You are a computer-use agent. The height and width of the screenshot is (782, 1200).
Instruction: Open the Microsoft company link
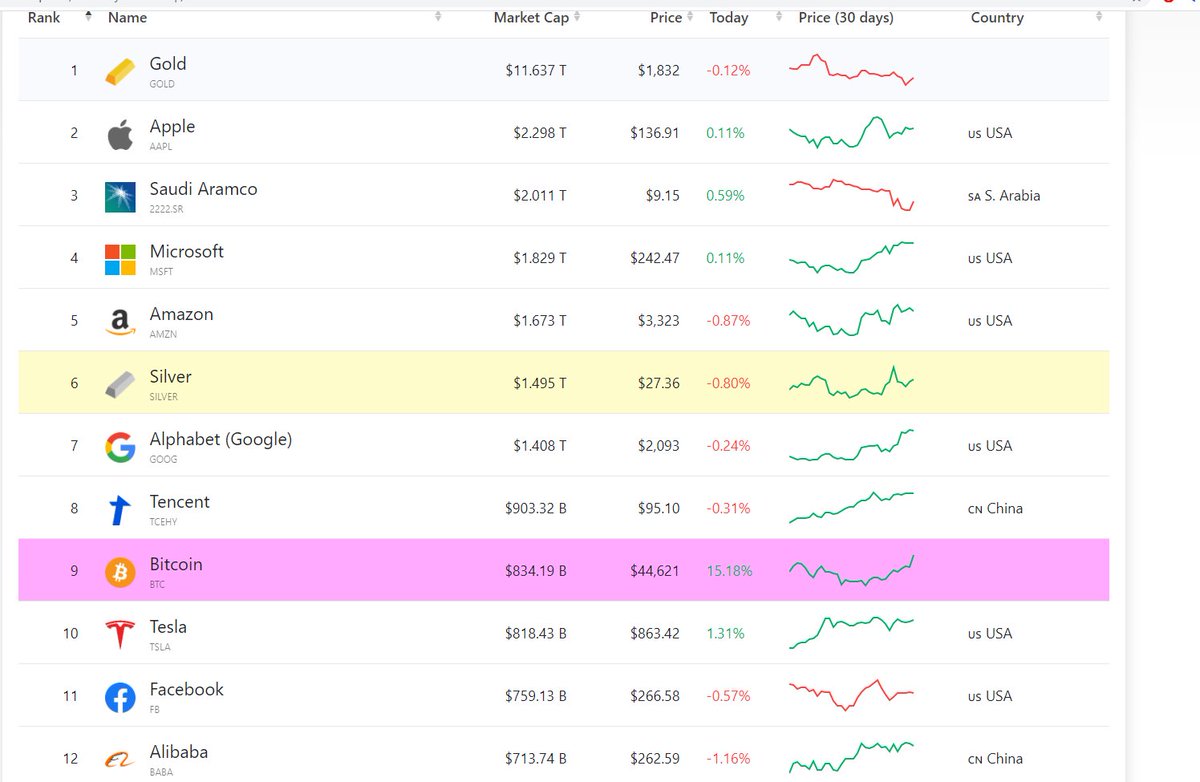(186, 252)
